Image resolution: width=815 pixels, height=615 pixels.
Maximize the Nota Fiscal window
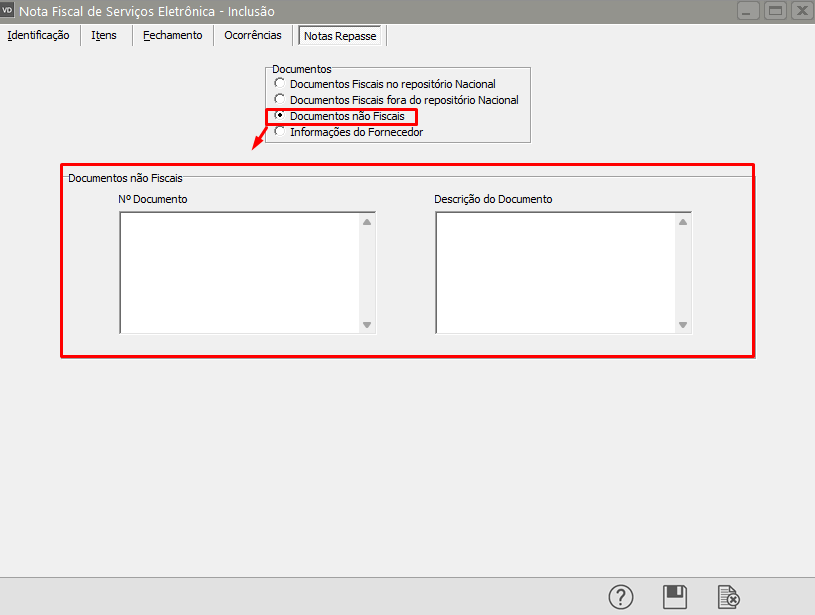(x=774, y=11)
